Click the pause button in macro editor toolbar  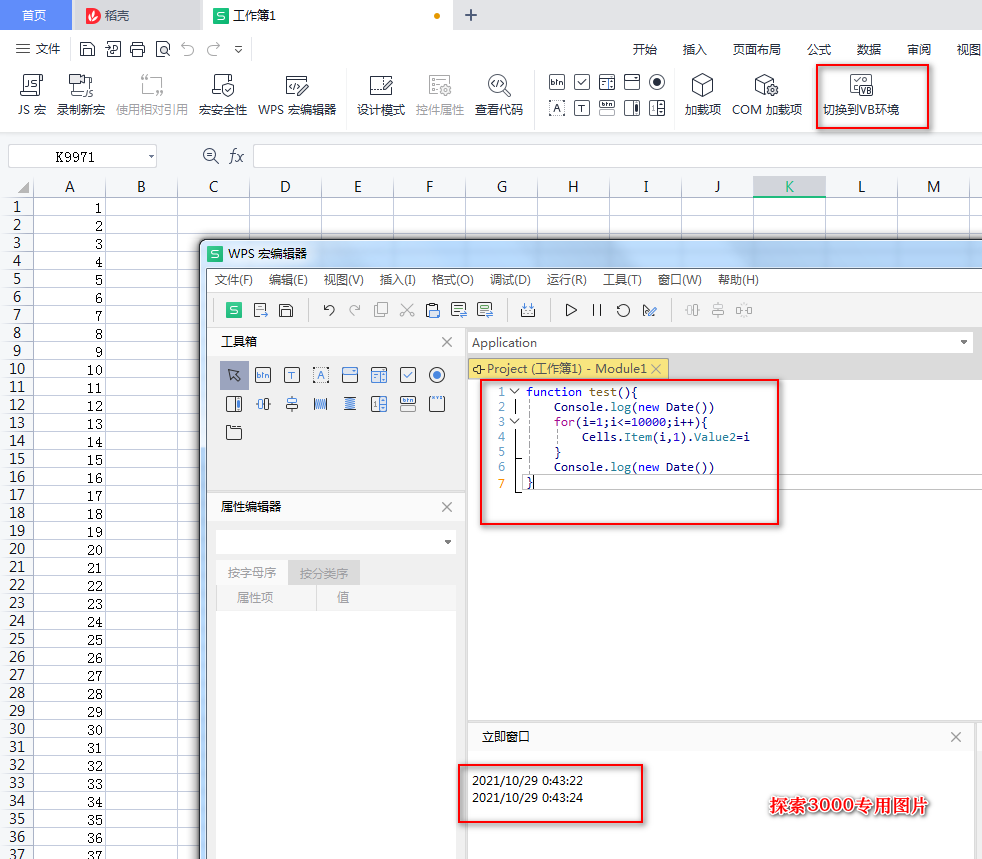click(x=597, y=310)
